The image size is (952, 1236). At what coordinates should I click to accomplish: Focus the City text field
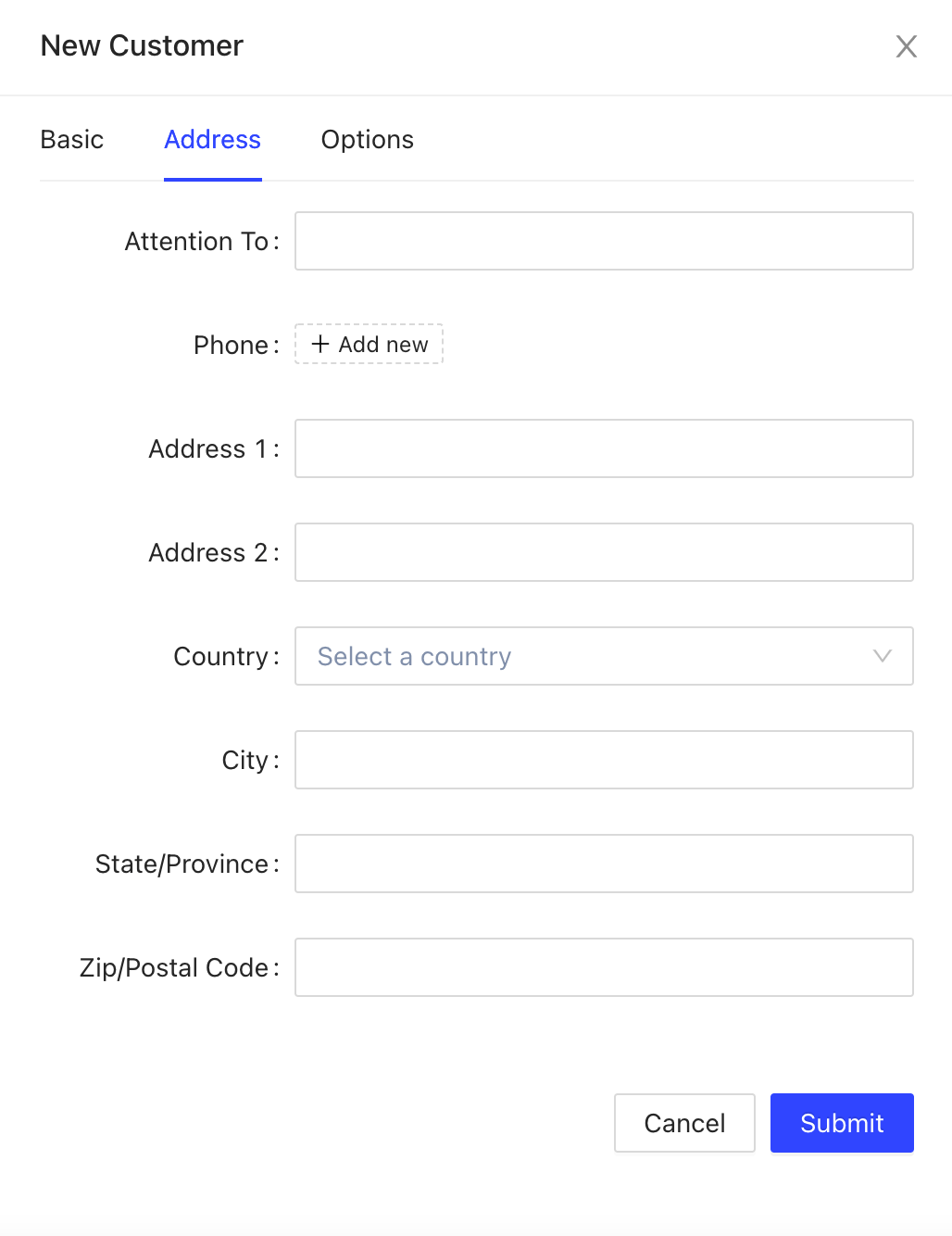(604, 760)
